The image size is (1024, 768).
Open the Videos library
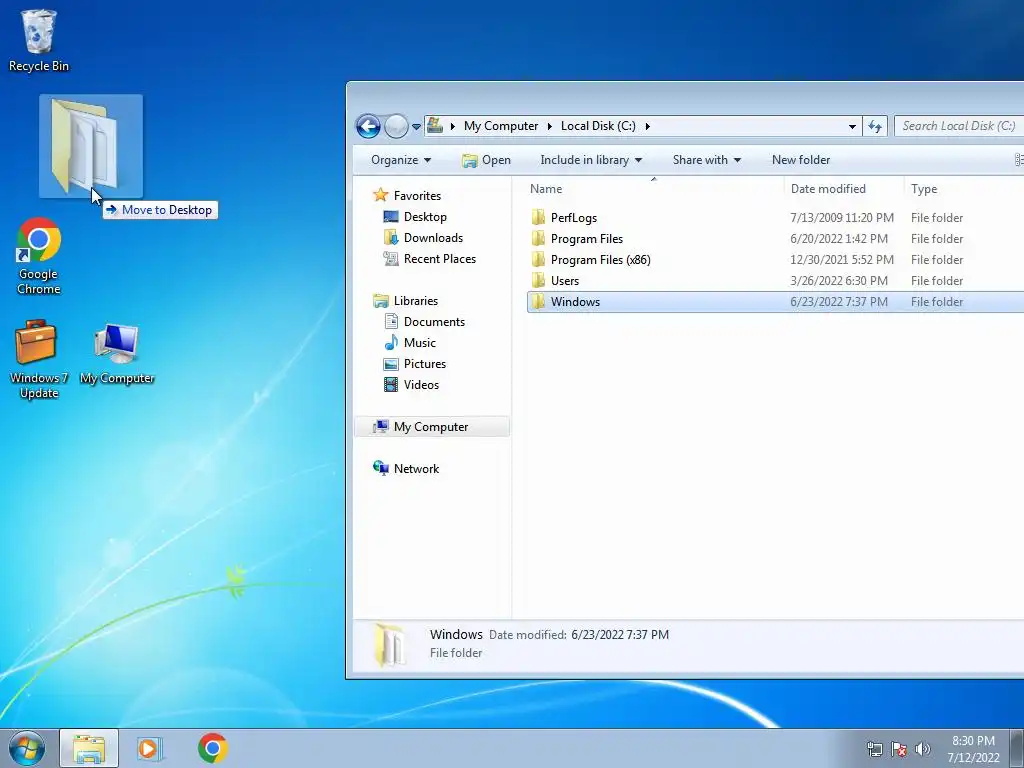[421, 385]
